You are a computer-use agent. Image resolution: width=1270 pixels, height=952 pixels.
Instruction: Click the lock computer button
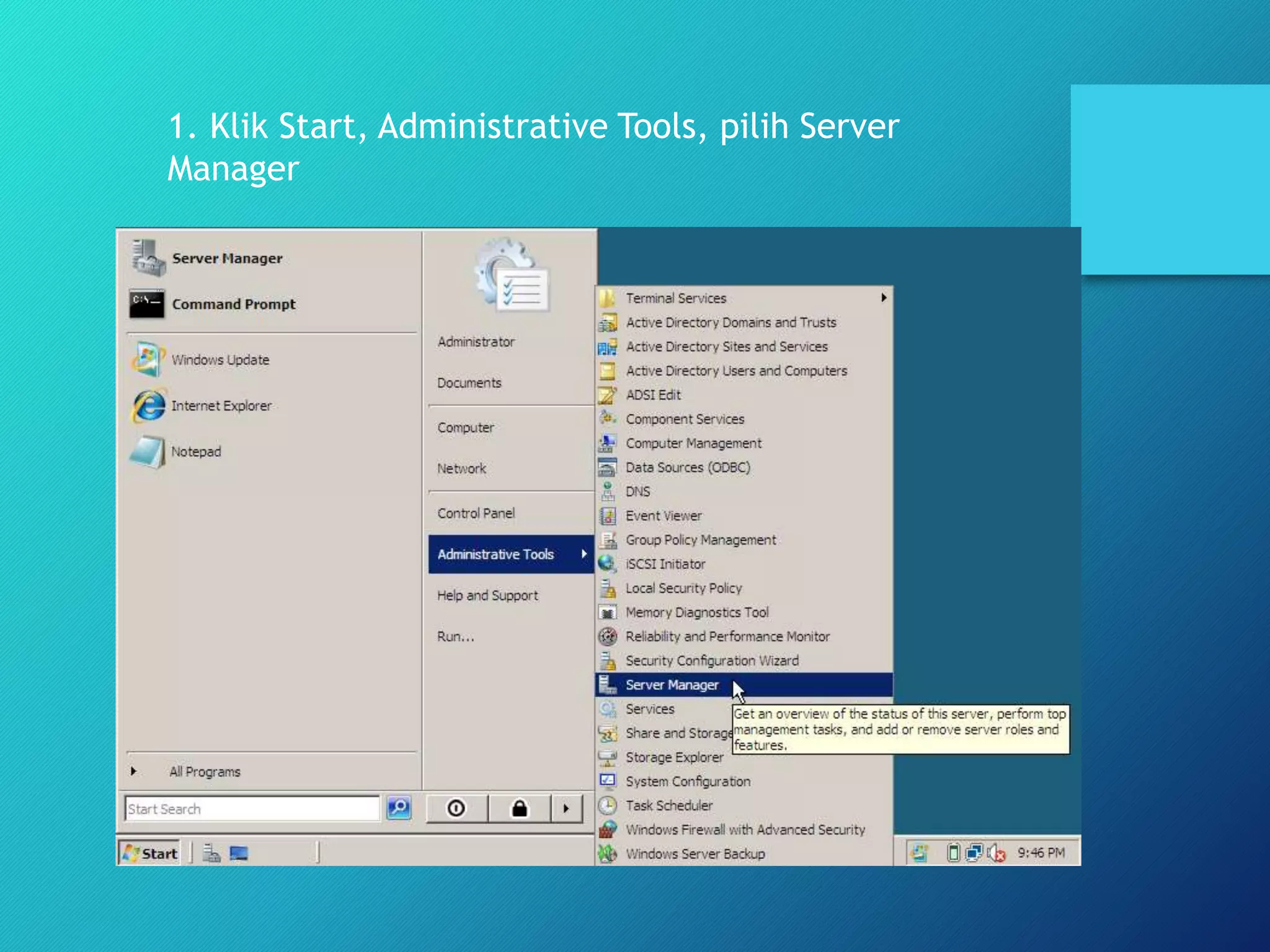520,808
